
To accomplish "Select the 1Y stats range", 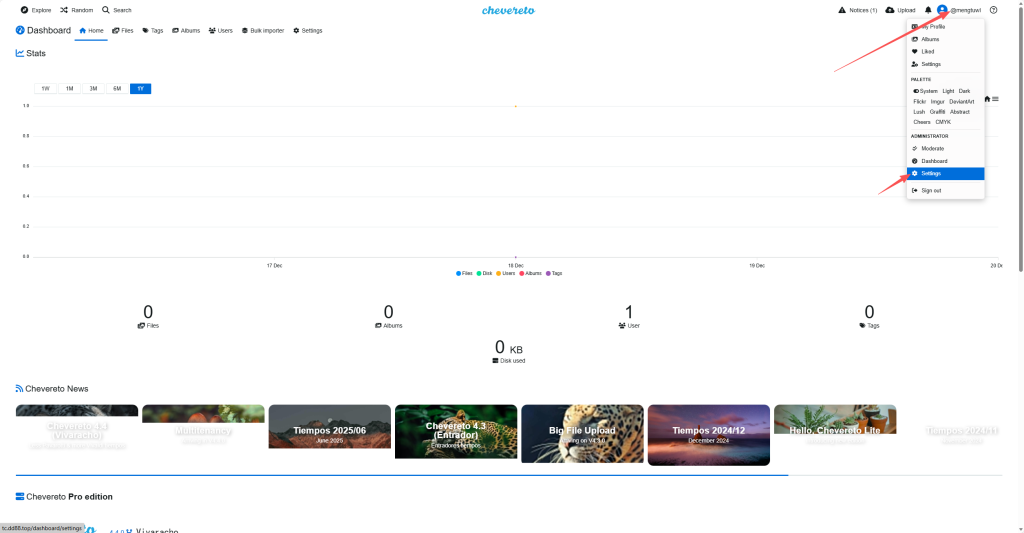I will 140,89.
